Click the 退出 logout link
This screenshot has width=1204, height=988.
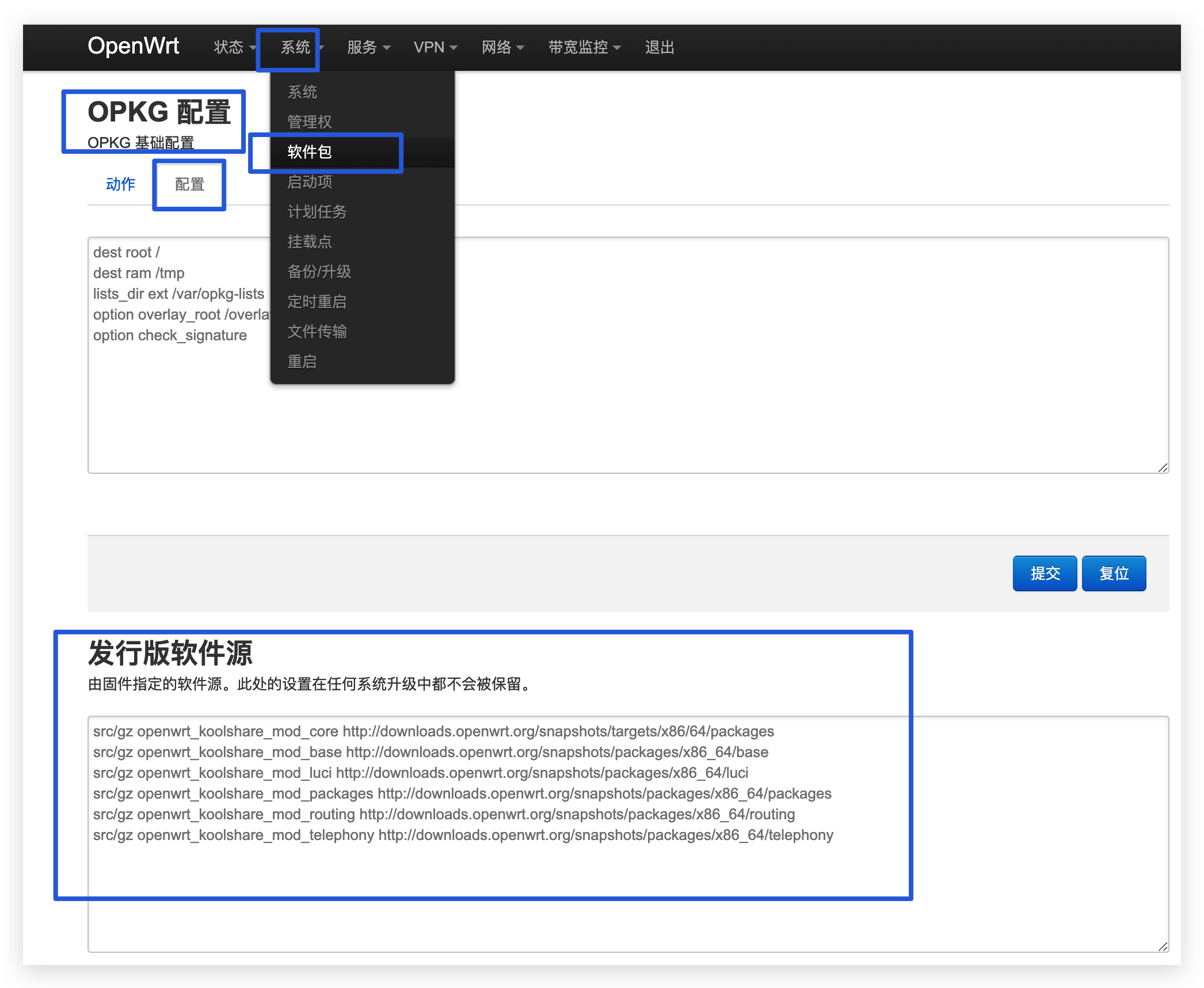660,47
